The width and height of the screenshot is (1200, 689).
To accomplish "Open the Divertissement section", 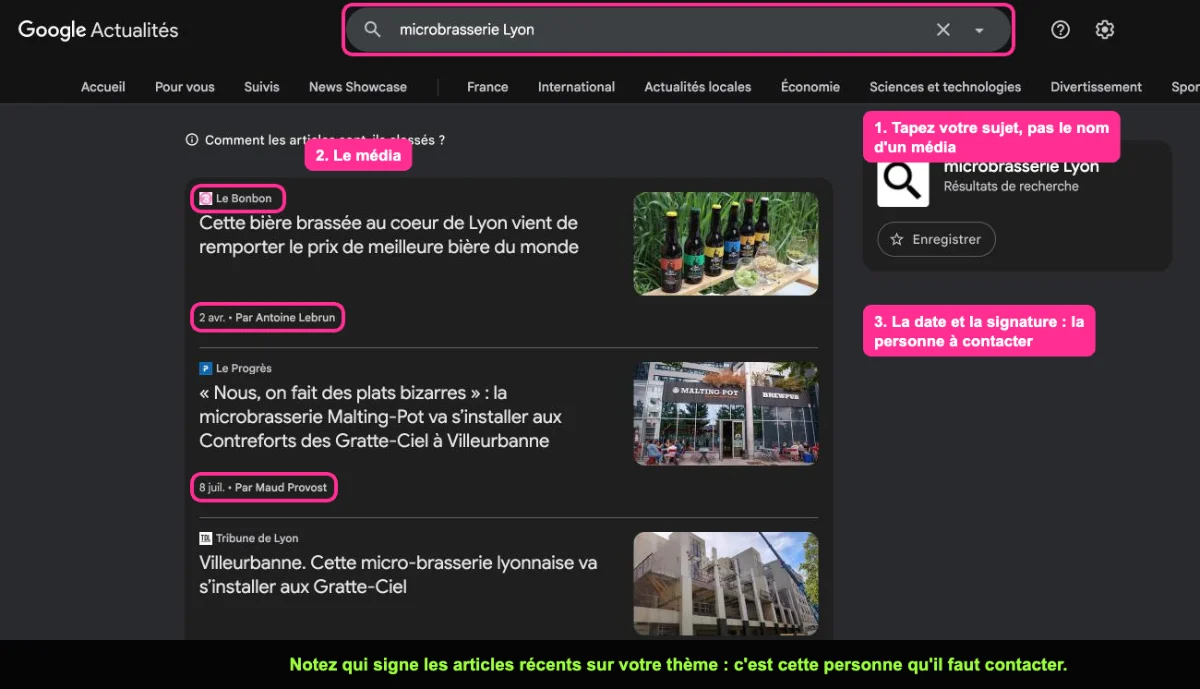I will 1096,87.
